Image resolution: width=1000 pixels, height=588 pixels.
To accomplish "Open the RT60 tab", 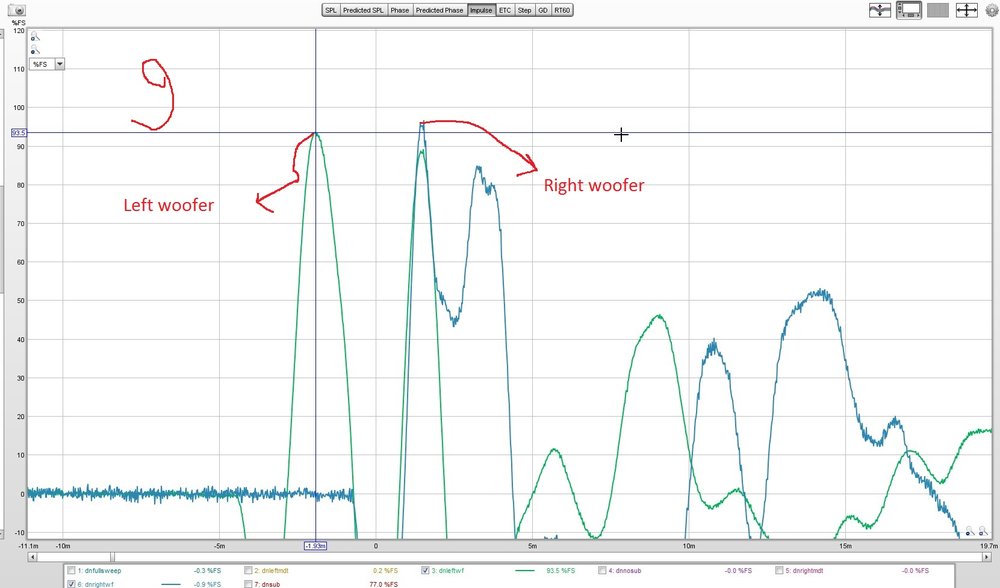I will (562, 10).
